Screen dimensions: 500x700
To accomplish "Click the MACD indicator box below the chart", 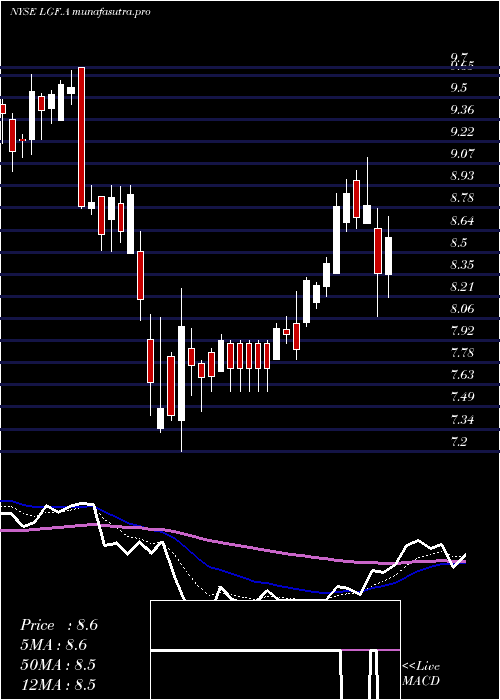I will (x=275, y=650).
